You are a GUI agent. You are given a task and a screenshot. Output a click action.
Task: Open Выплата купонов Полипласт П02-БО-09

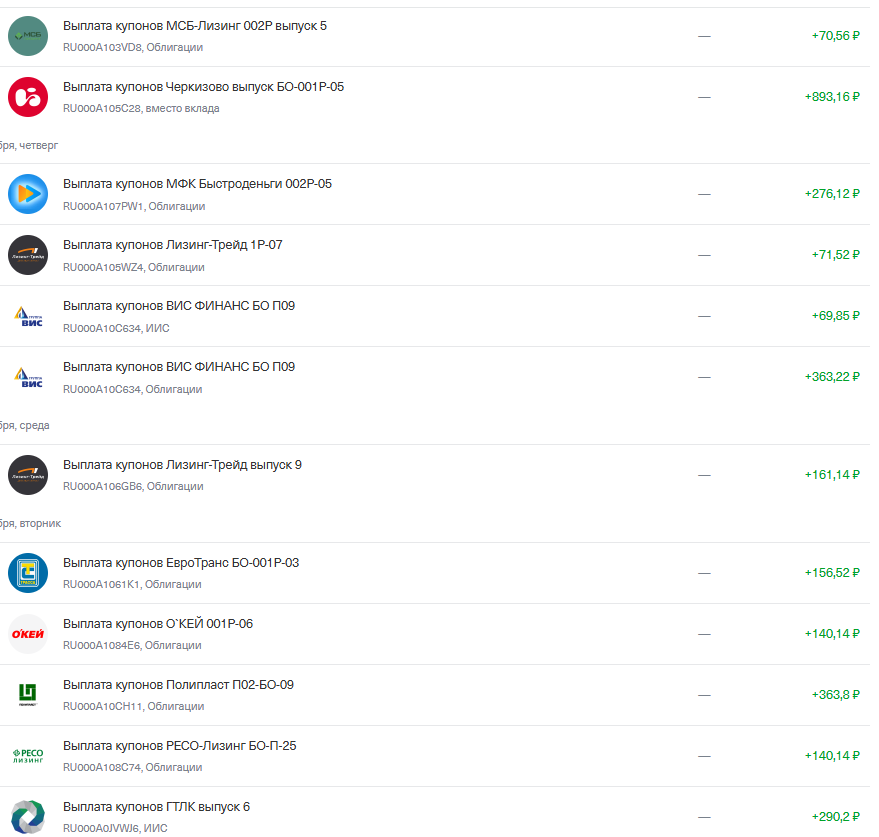click(x=178, y=685)
